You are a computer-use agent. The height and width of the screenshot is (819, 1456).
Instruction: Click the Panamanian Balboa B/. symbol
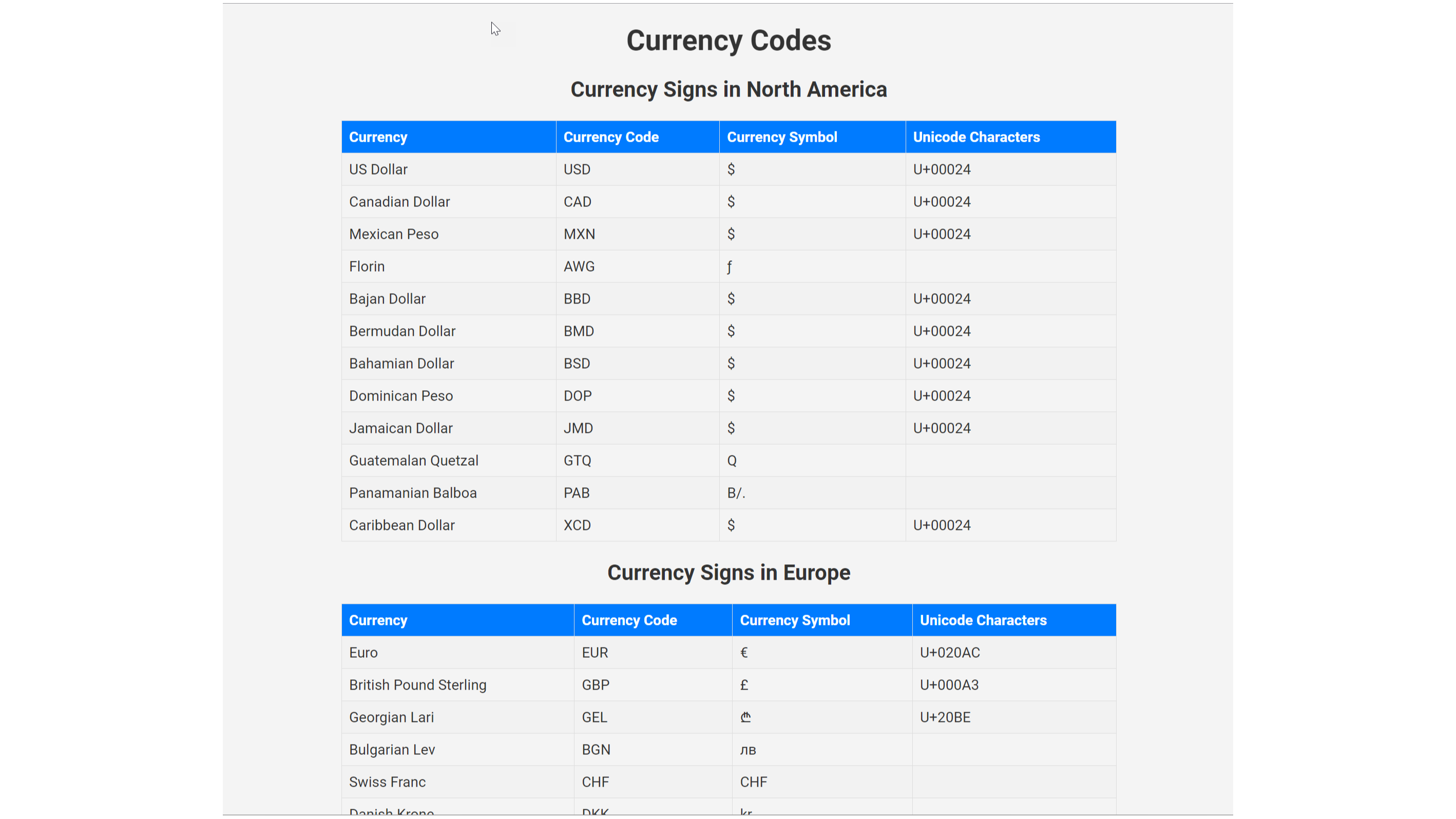click(736, 492)
